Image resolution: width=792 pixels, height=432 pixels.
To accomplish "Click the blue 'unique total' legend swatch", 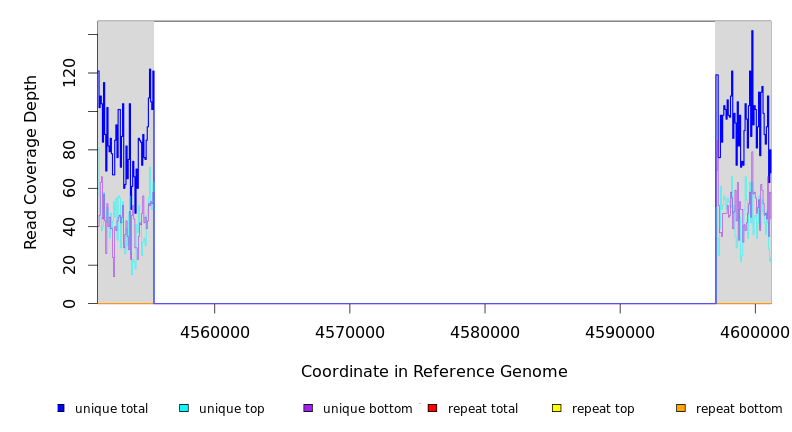I will [61, 408].
